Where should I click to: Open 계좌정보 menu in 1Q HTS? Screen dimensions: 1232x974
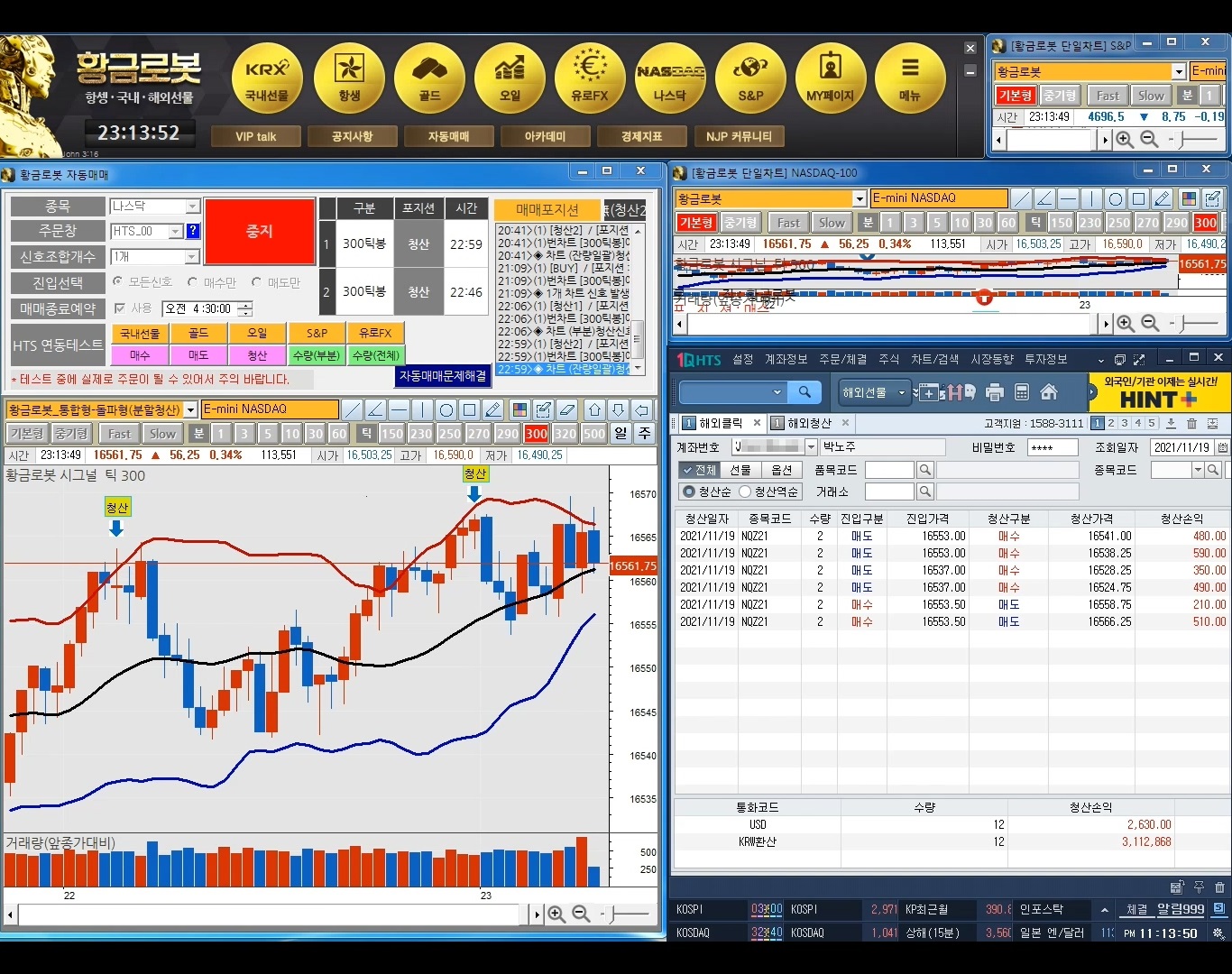coord(786,359)
